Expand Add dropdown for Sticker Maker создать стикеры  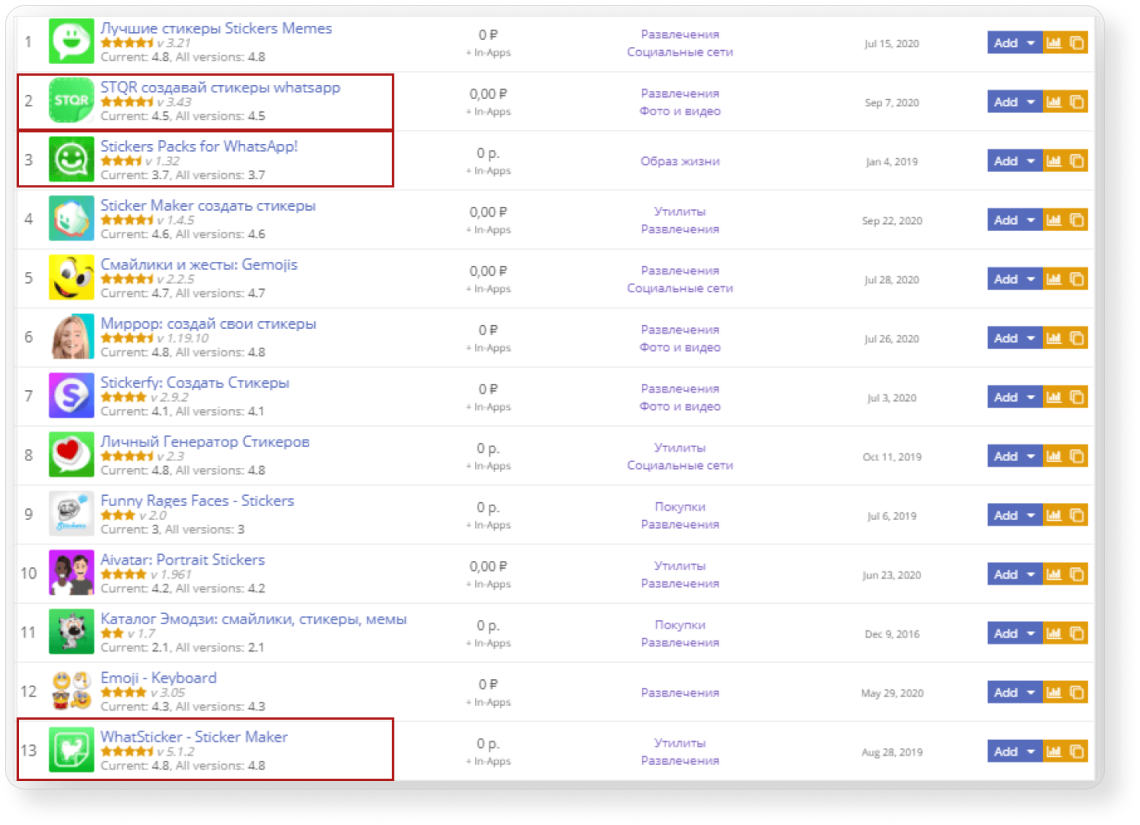(x=1031, y=220)
